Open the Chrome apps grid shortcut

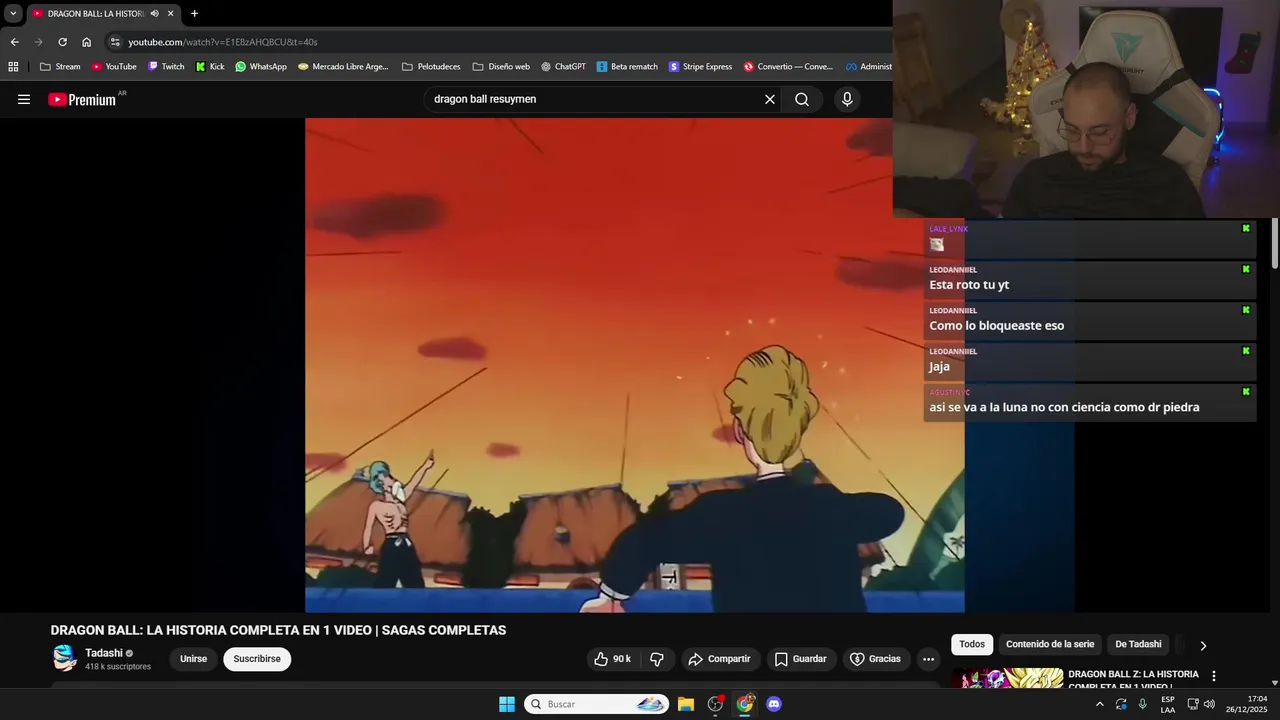pyautogui.click(x=13, y=67)
